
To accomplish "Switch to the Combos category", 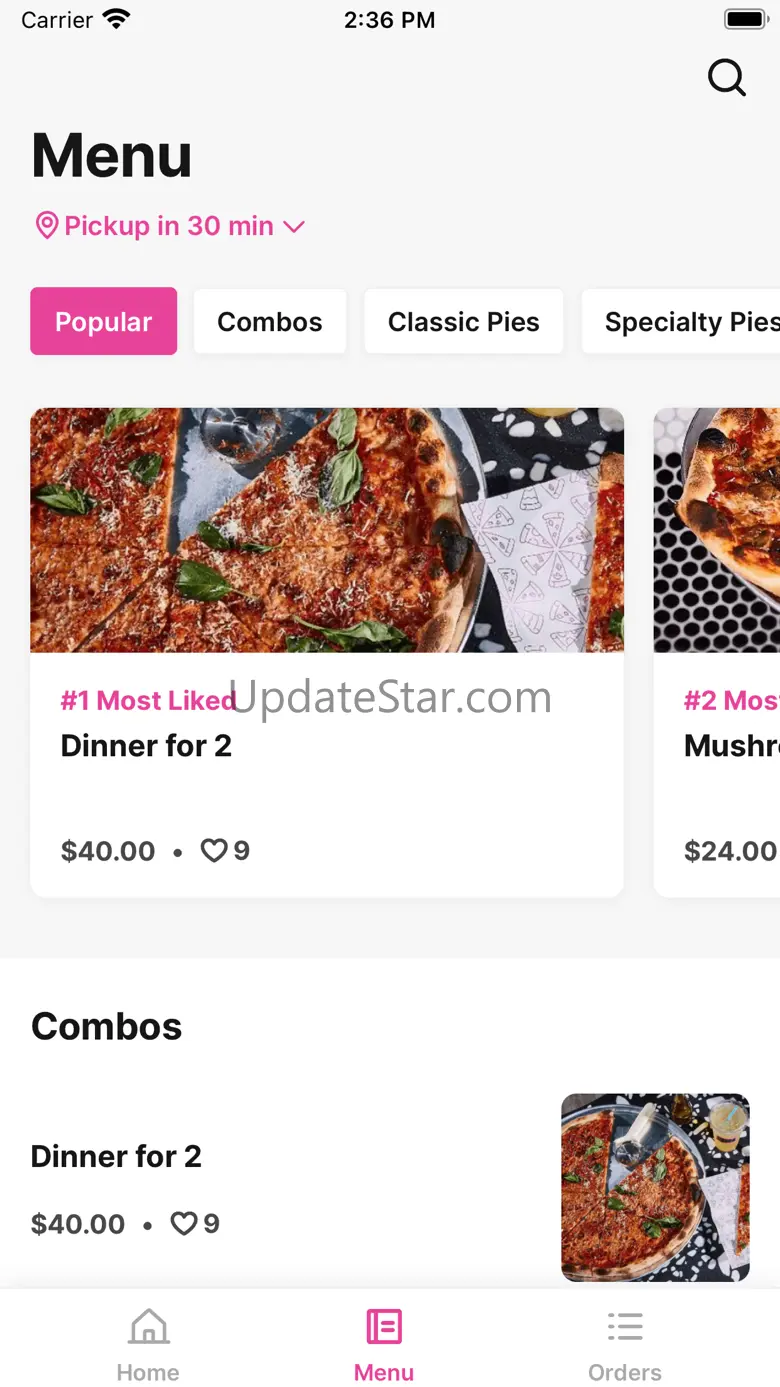I will pyautogui.click(x=270, y=322).
